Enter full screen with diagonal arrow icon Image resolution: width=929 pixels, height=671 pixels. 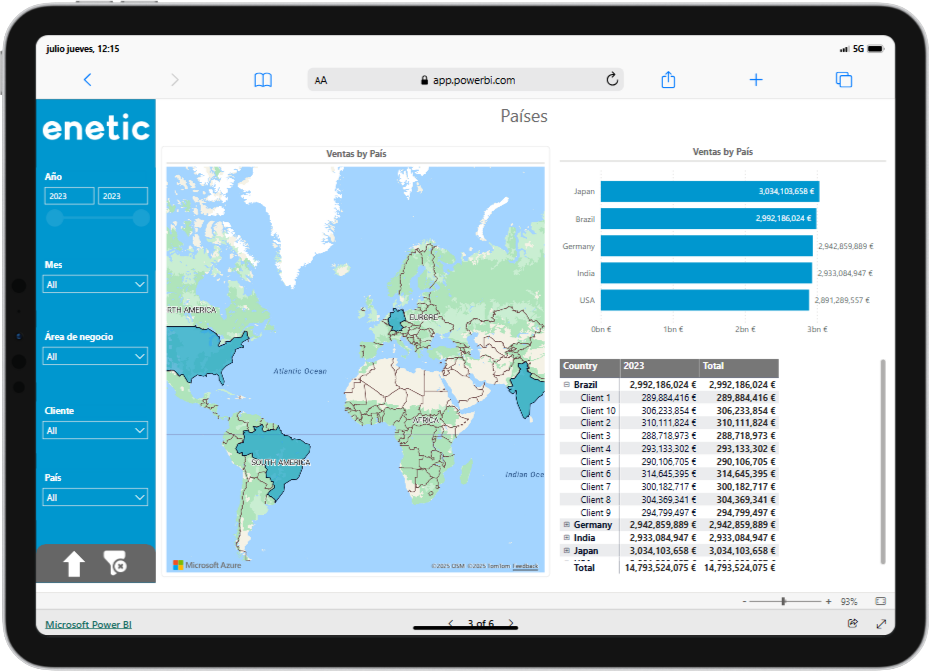pyautogui.click(x=881, y=624)
